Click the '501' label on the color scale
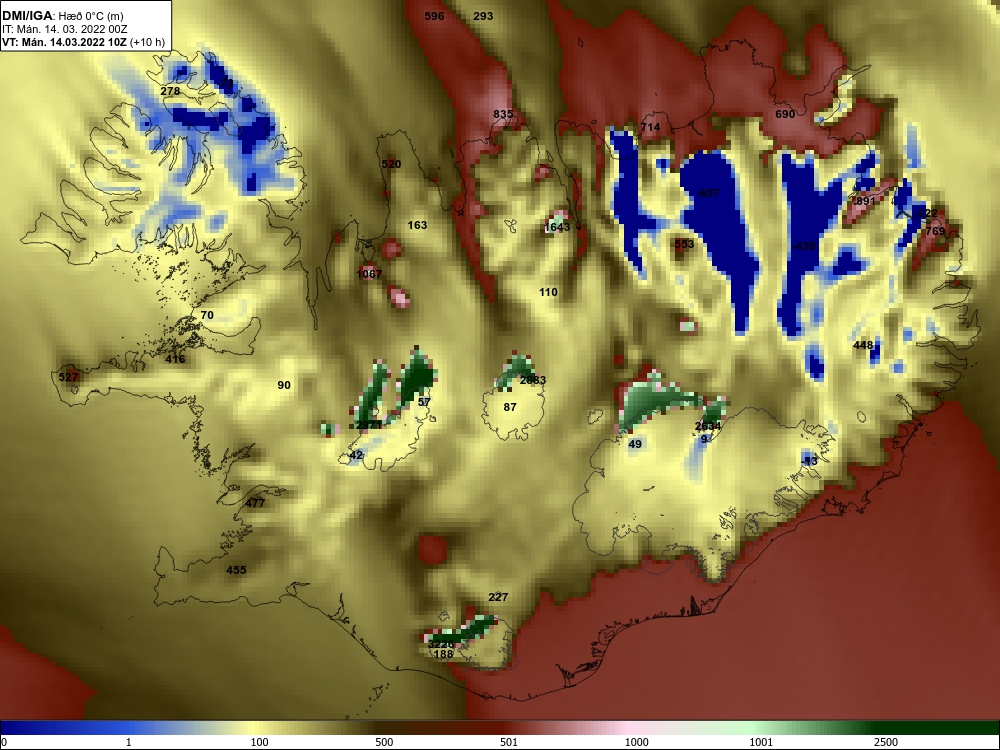The height and width of the screenshot is (750, 1000). click(x=509, y=742)
